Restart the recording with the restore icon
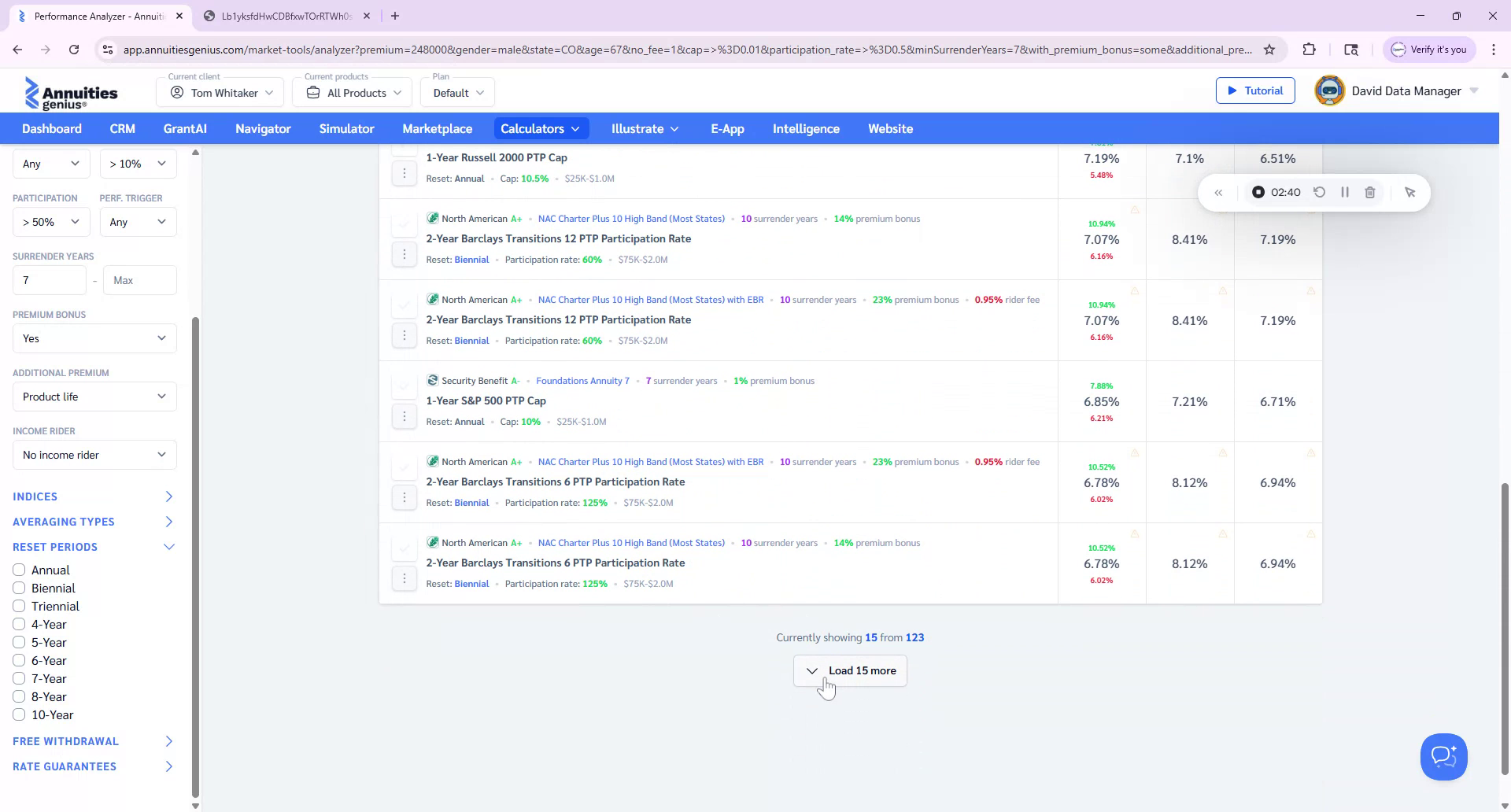 coord(1320,192)
